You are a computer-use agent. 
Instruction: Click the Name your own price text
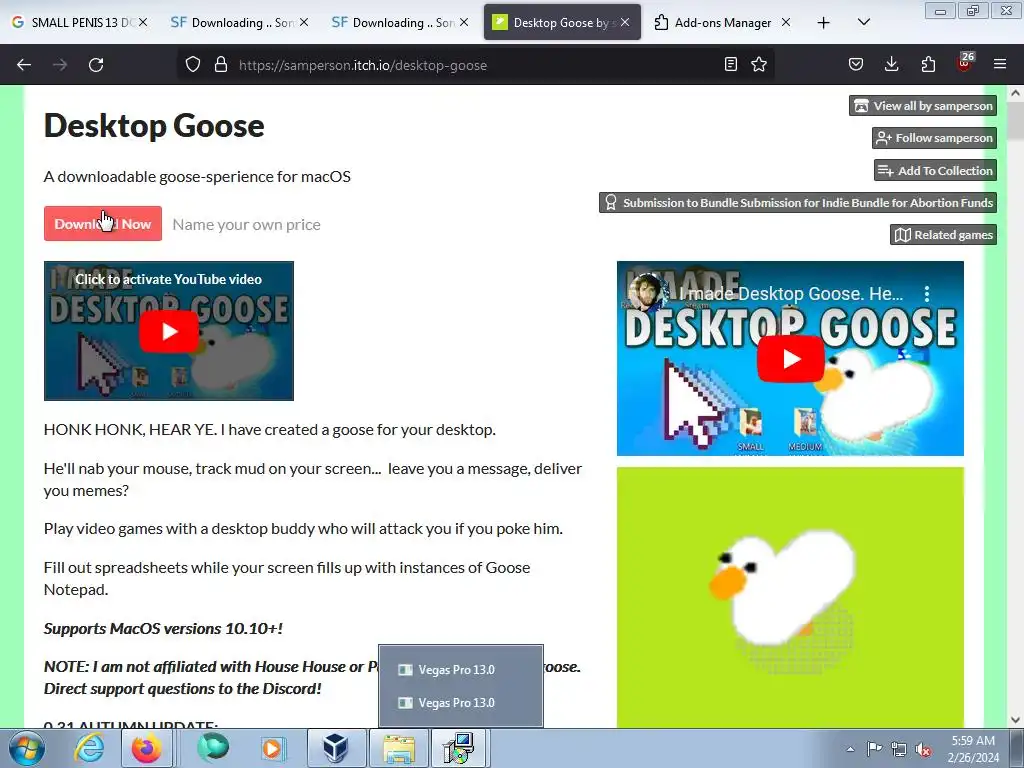[x=246, y=225]
